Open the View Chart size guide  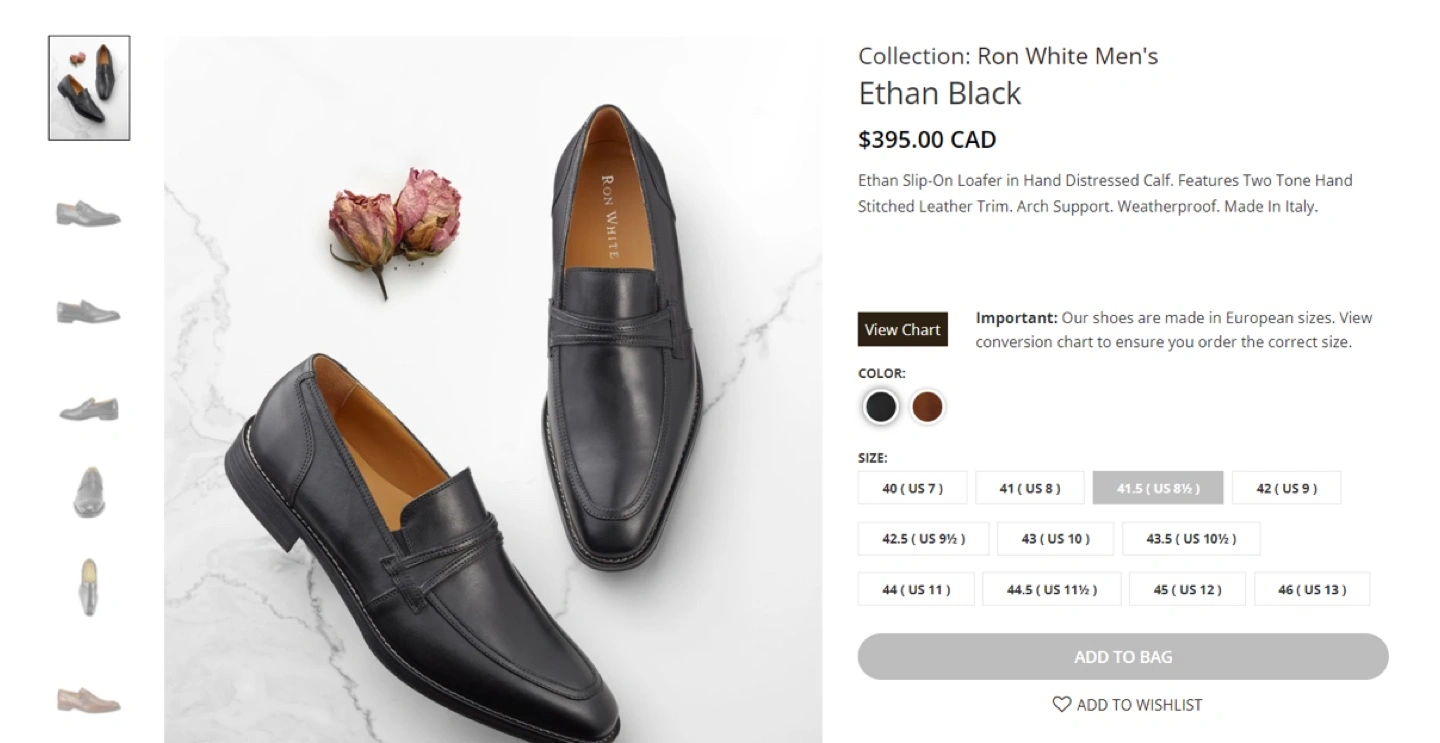(x=902, y=330)
